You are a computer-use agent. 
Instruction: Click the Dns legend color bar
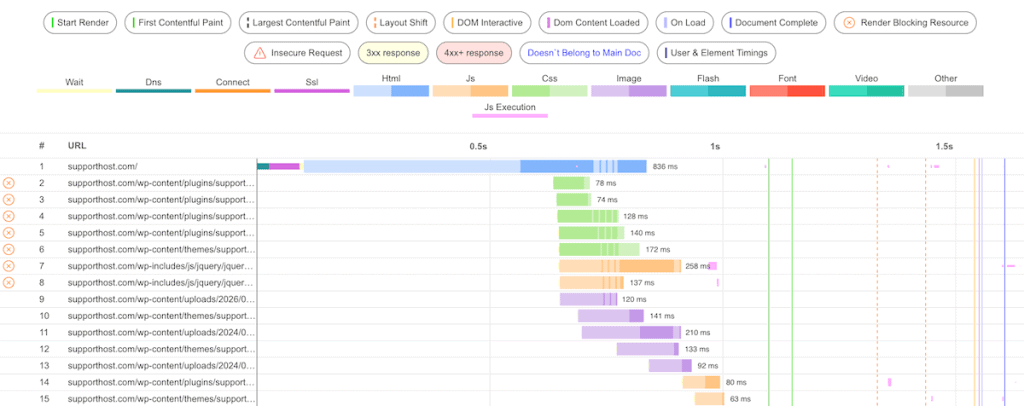click(x=153, y=91)
